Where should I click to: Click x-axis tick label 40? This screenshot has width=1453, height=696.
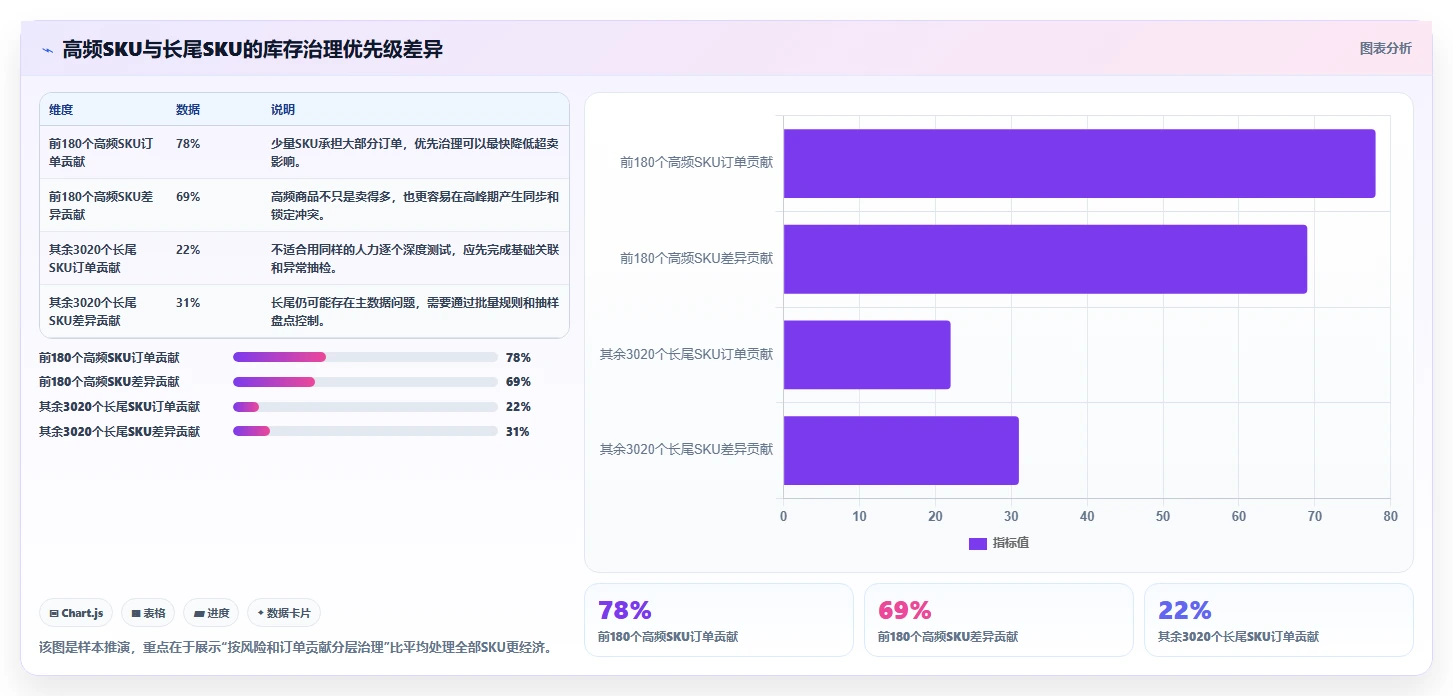pos(1087,516)
